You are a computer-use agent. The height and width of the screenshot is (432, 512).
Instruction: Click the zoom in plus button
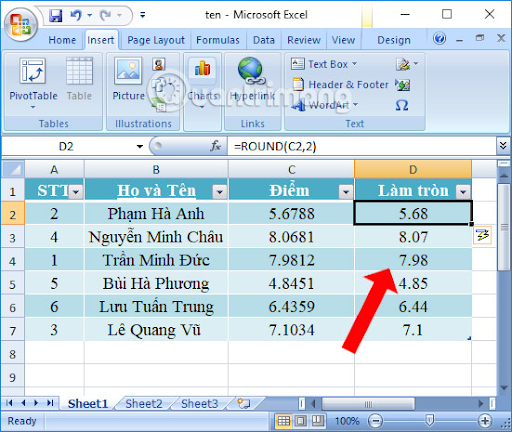(x=485, y=421)
